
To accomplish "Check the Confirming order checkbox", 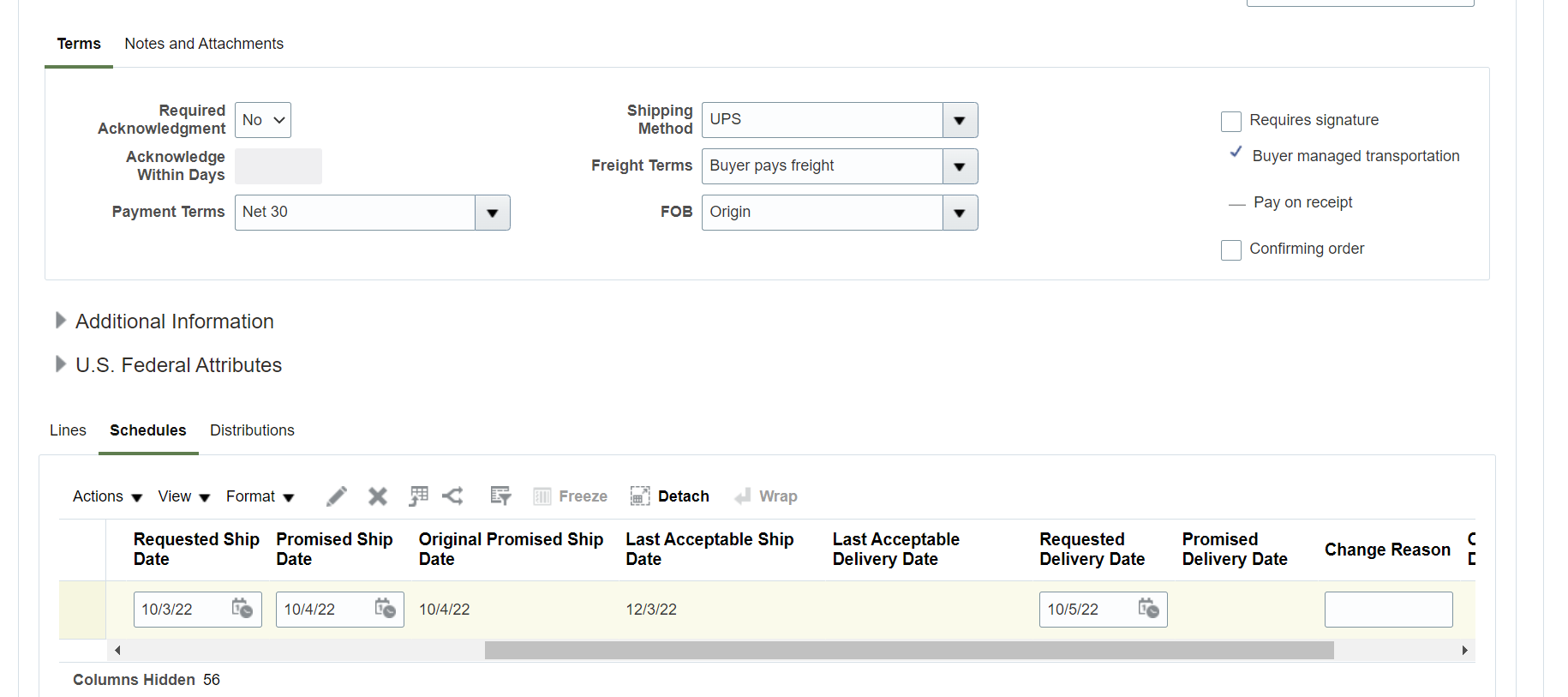I will (x=1231, y=249).
